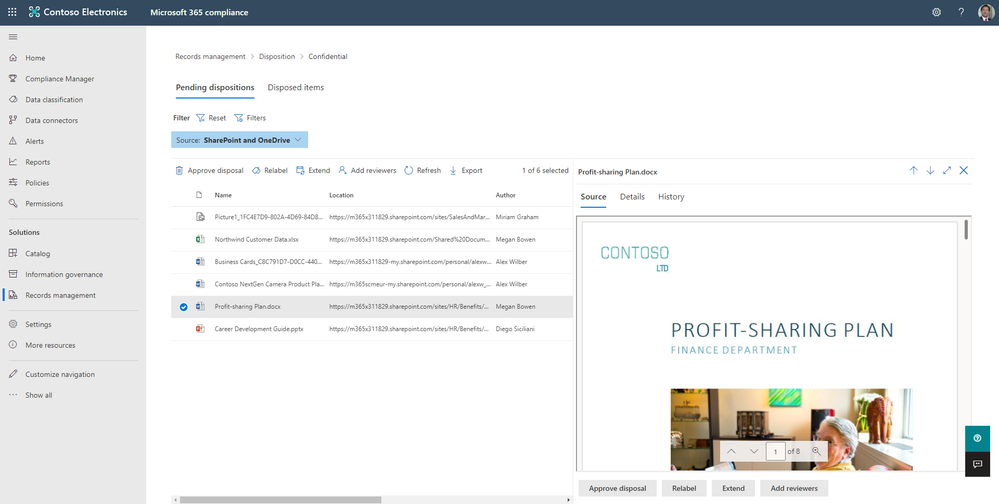Screen dimensions: 999x504
Task: Click the Excel icon for Northwind file
Action: pyautogui.click(x=200, y=240)
